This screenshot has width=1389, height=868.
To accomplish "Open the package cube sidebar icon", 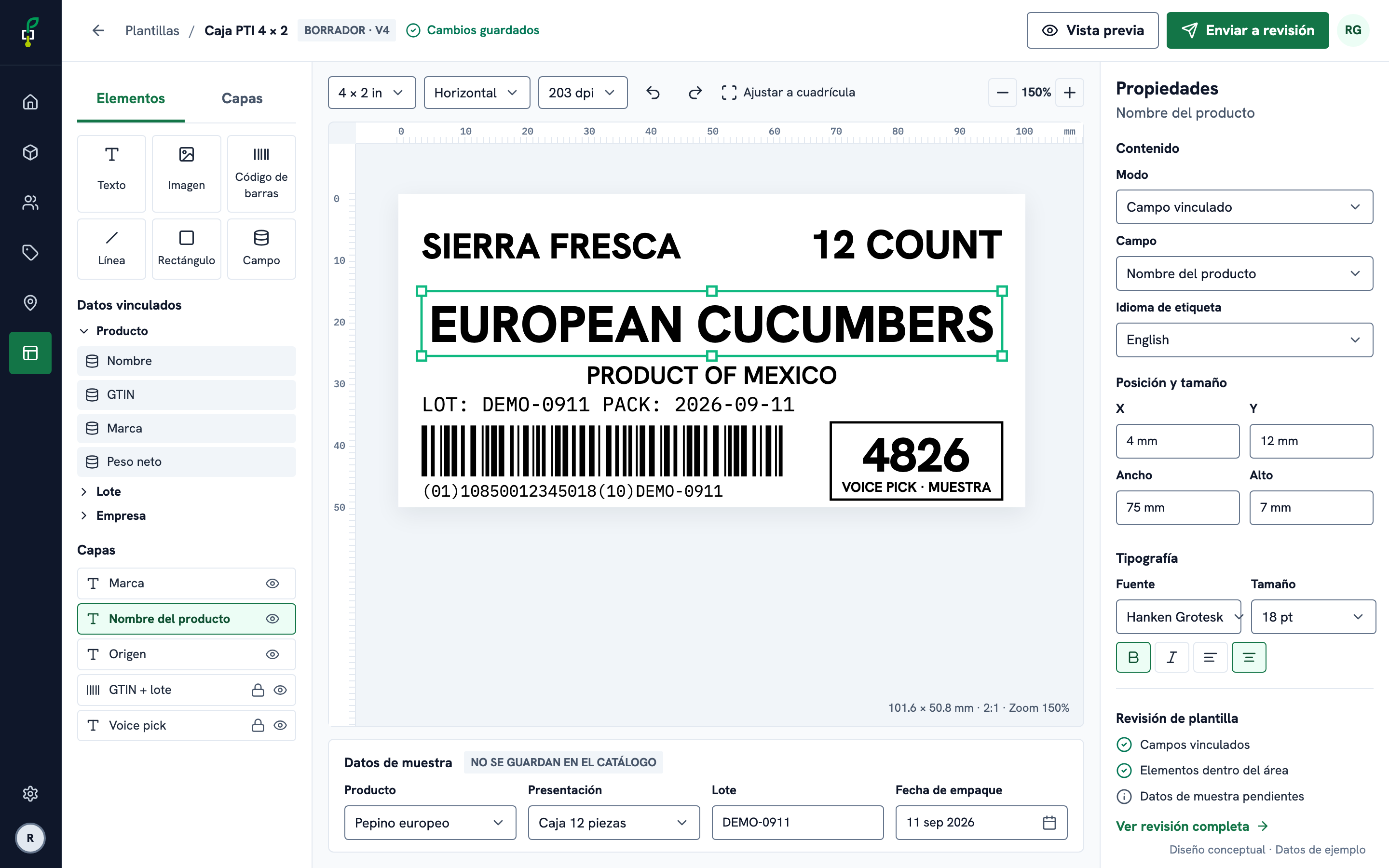I will point(30,152).
